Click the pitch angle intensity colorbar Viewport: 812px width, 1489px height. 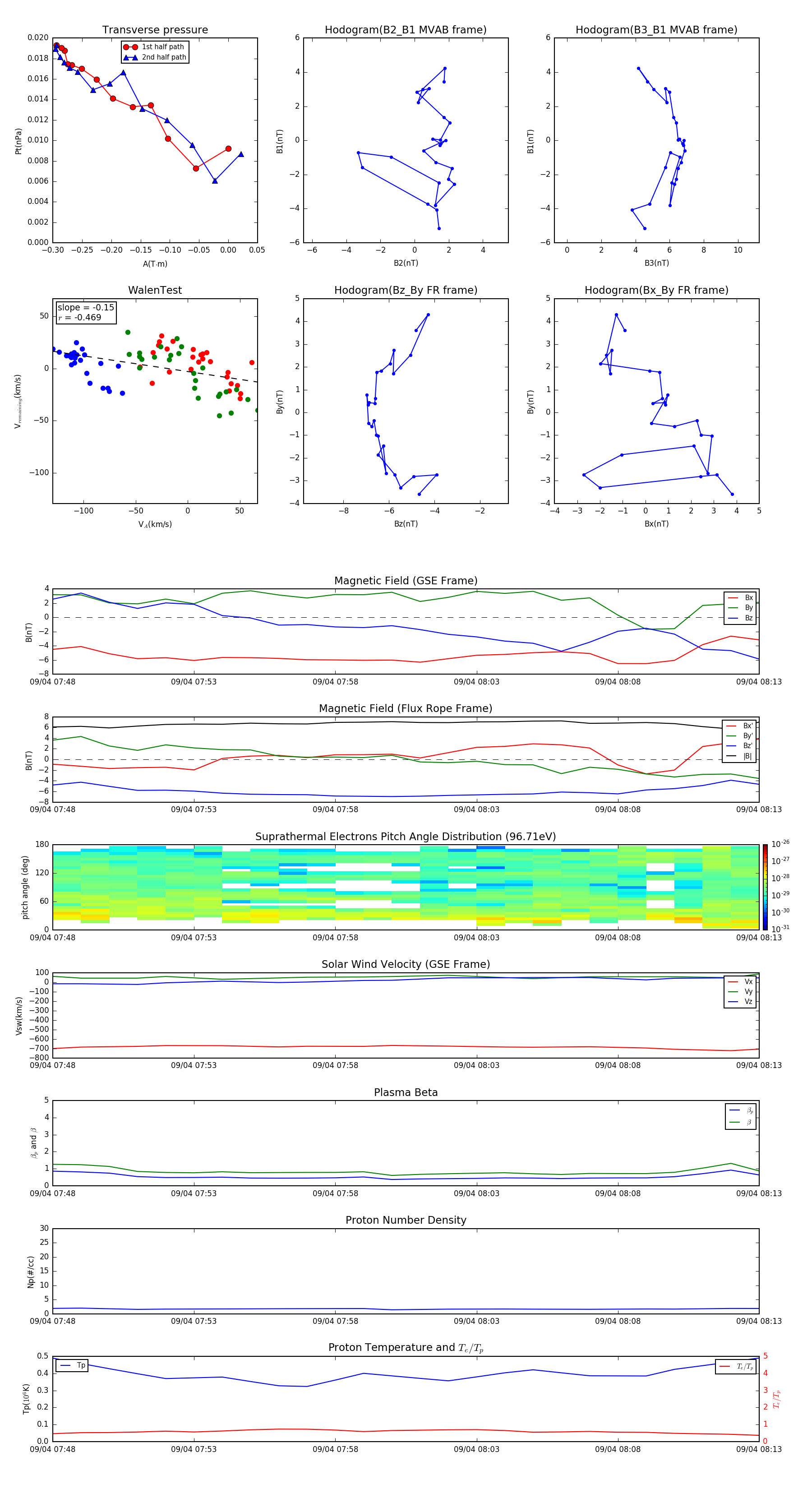765,887
